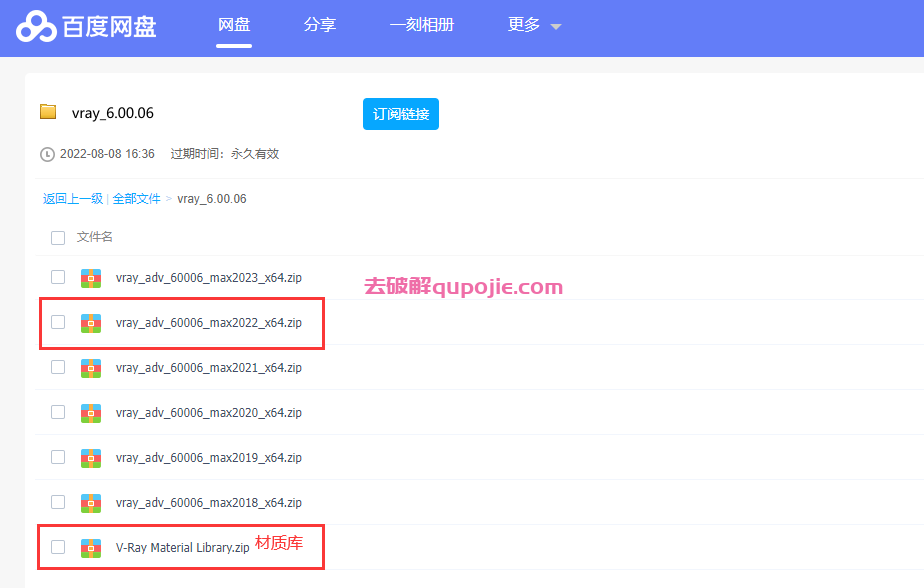Click zip icon of vray_adv_60006_max2023_x64.zip

coord(91,278)
